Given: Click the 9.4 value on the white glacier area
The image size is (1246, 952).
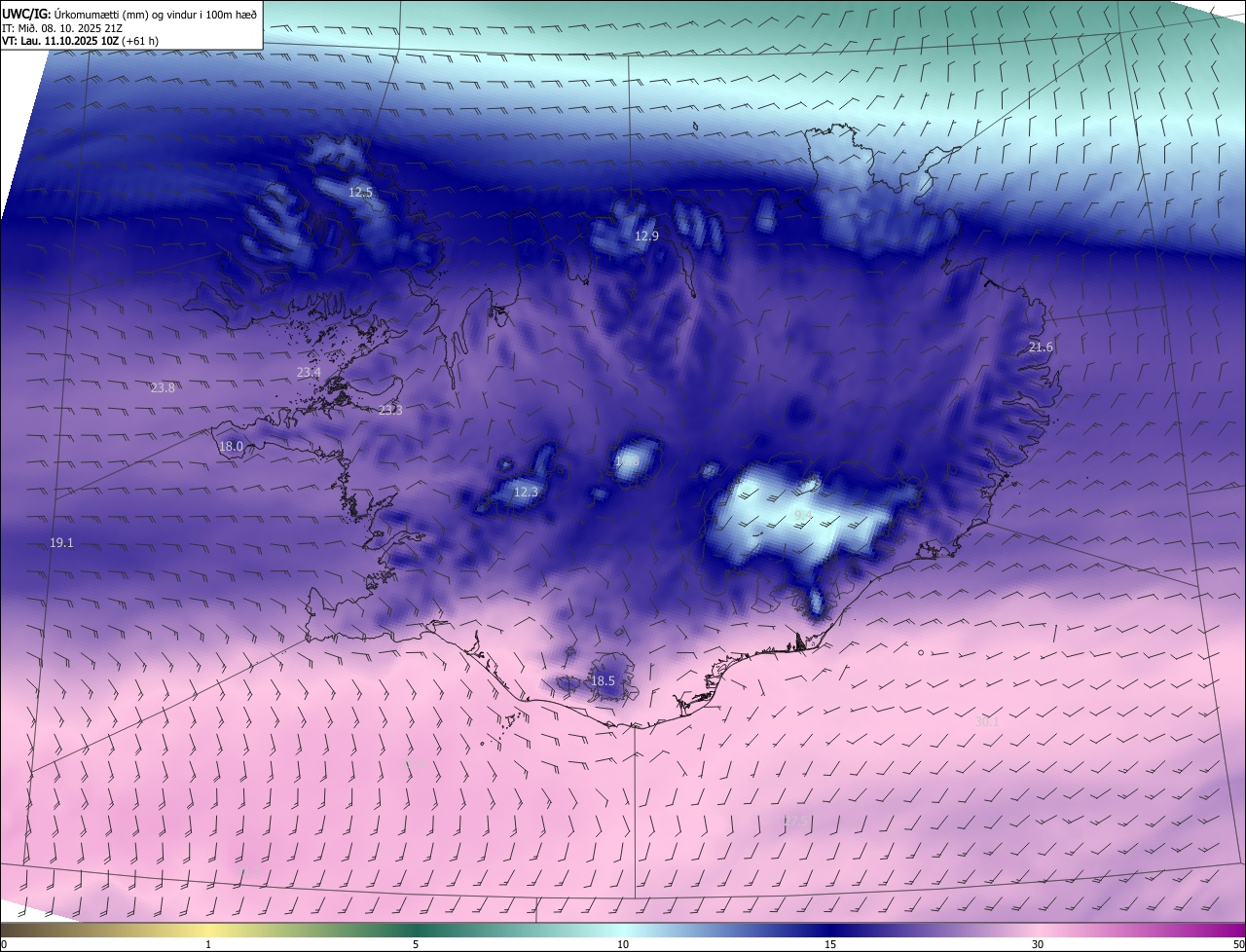Looking at the screenshot, I should [803, 514].
